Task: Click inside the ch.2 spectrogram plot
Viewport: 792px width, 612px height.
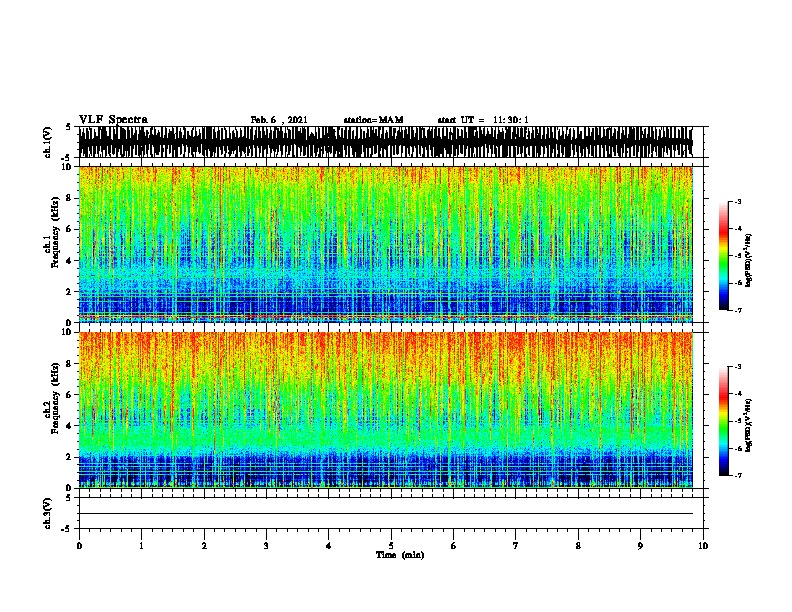Action: 386,410
